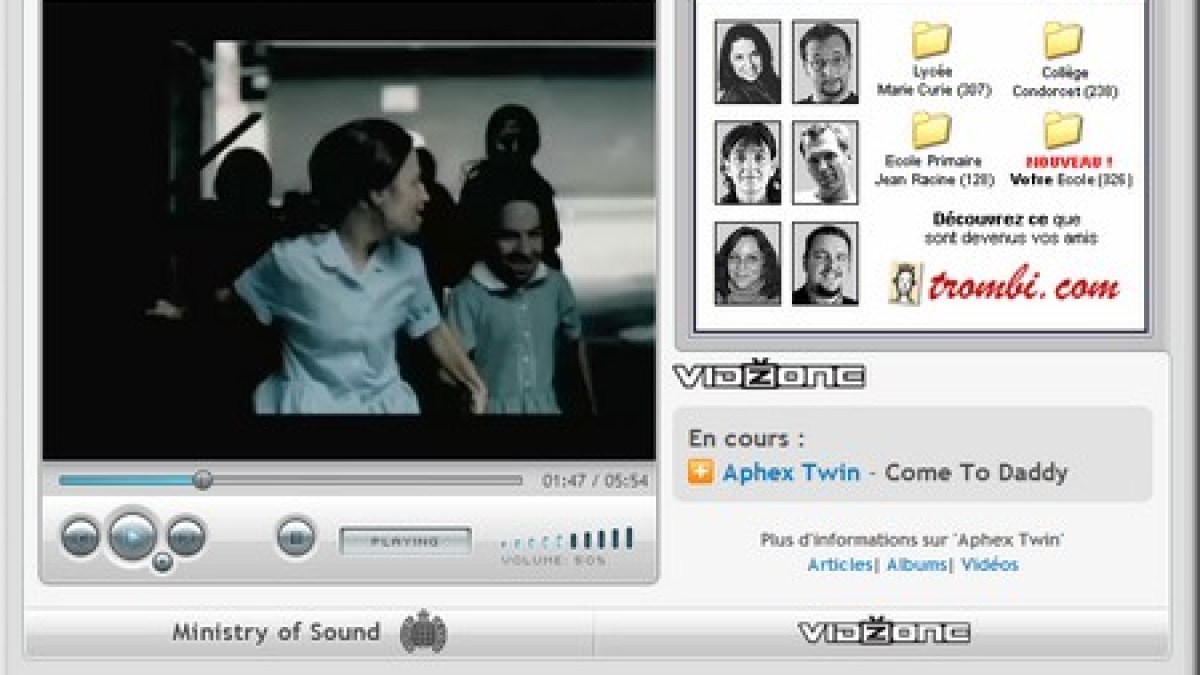Open the Aphex Twin artist link

click(x=791, y=472)
